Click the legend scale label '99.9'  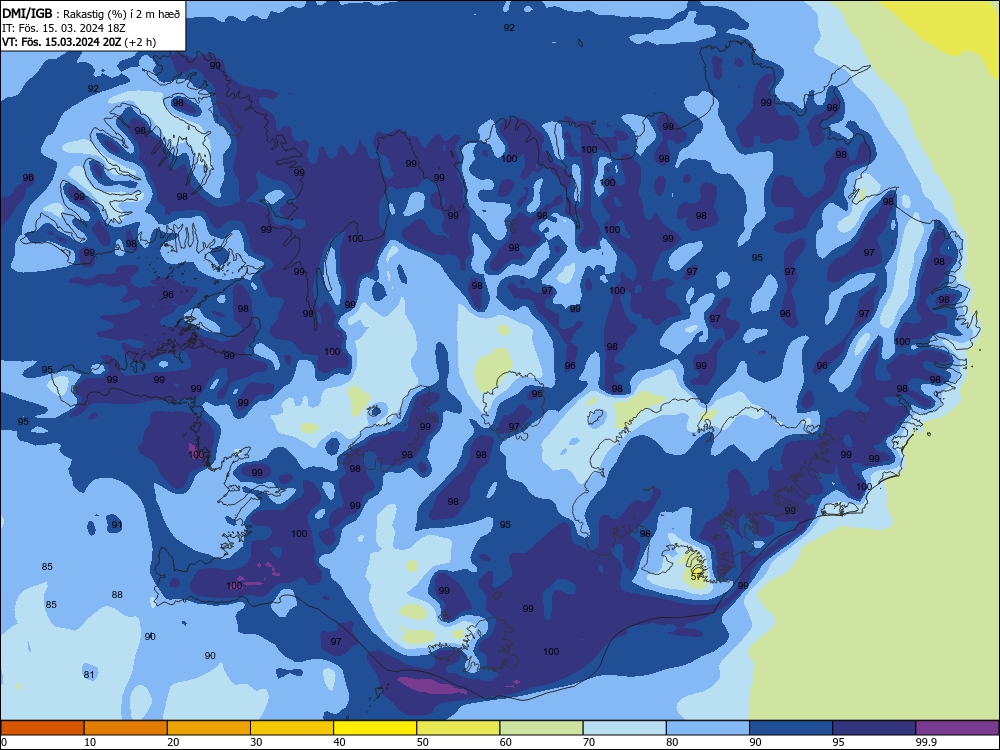(926, 742)
